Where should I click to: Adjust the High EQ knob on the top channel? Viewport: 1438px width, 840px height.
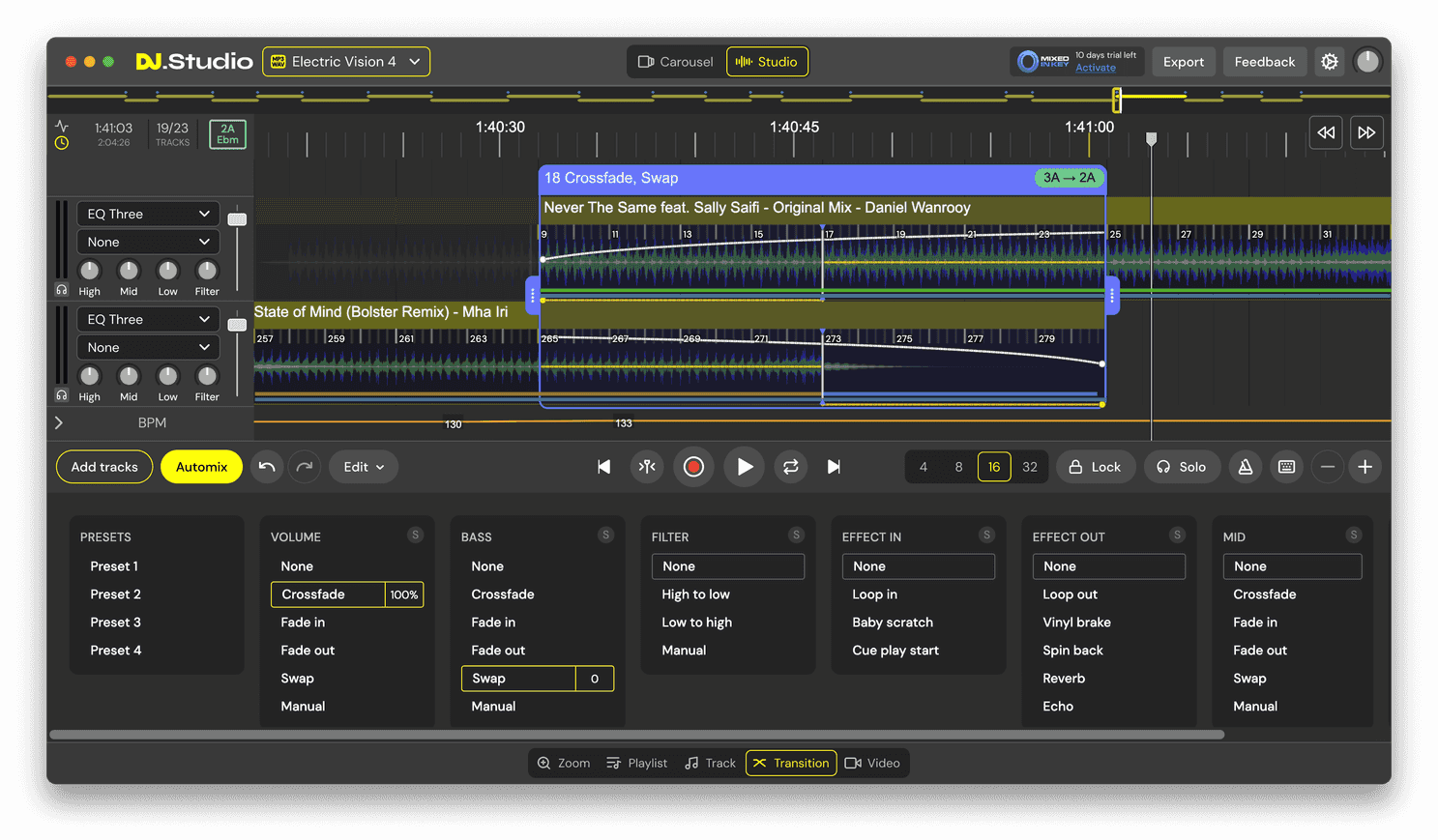point(90,272)
